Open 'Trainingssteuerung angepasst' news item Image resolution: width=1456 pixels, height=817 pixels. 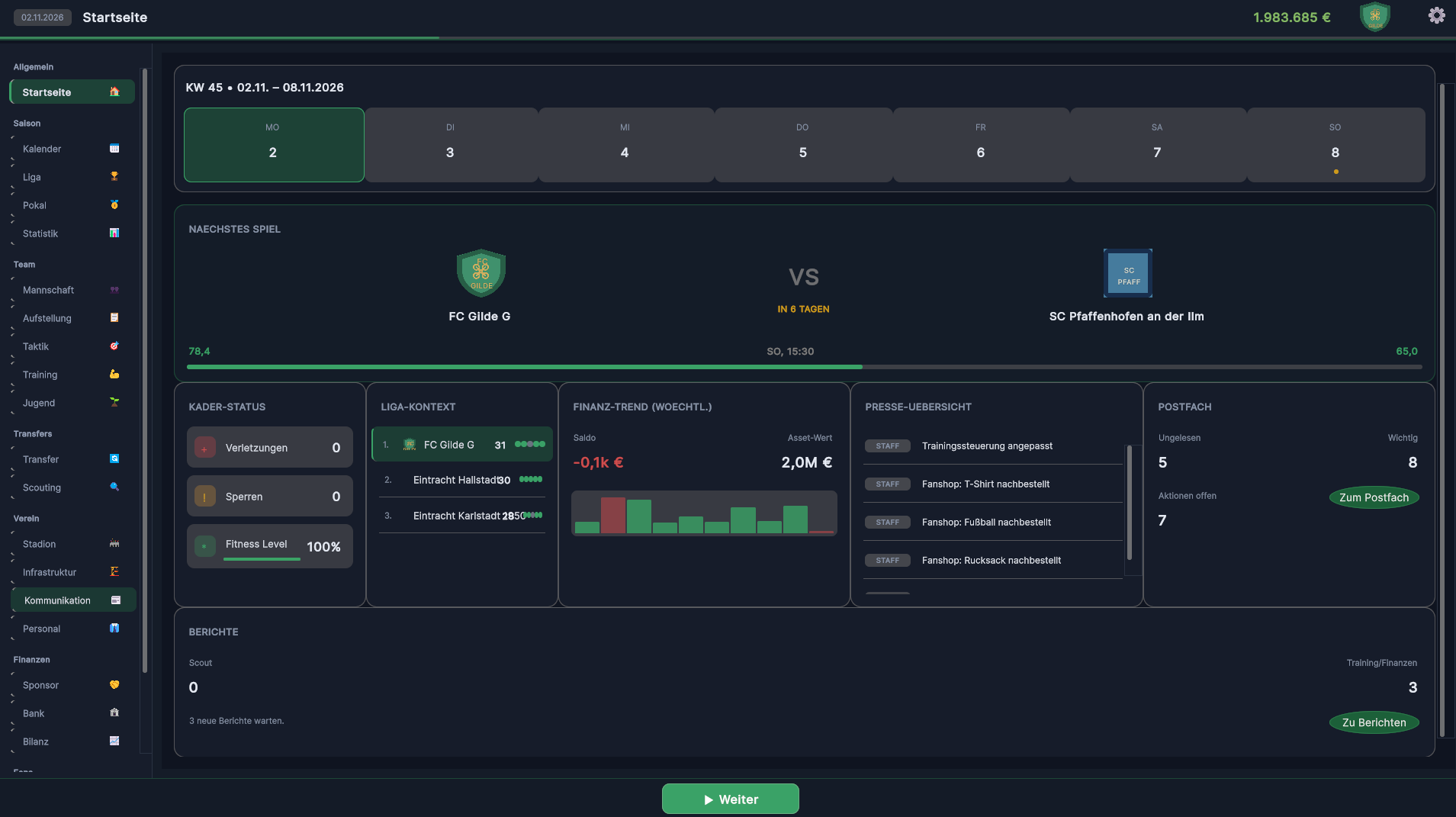(x=993, y=445)
